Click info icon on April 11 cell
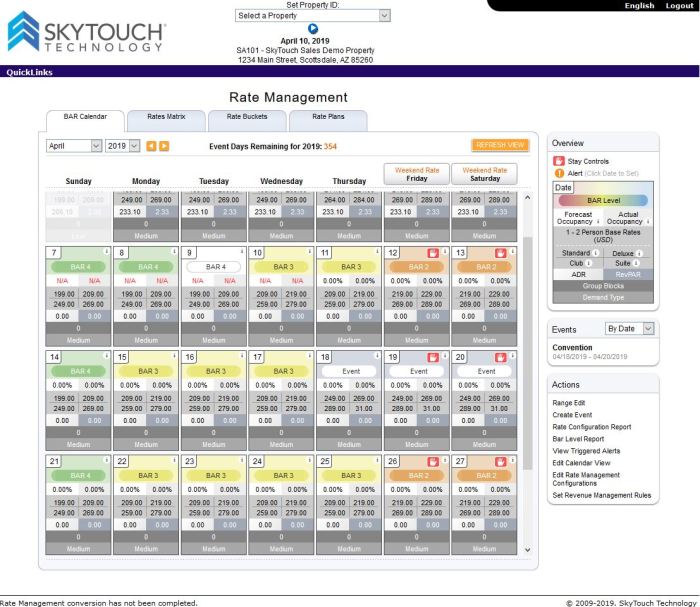This screenshot has height=607, width=700. [x=378, y=251]
